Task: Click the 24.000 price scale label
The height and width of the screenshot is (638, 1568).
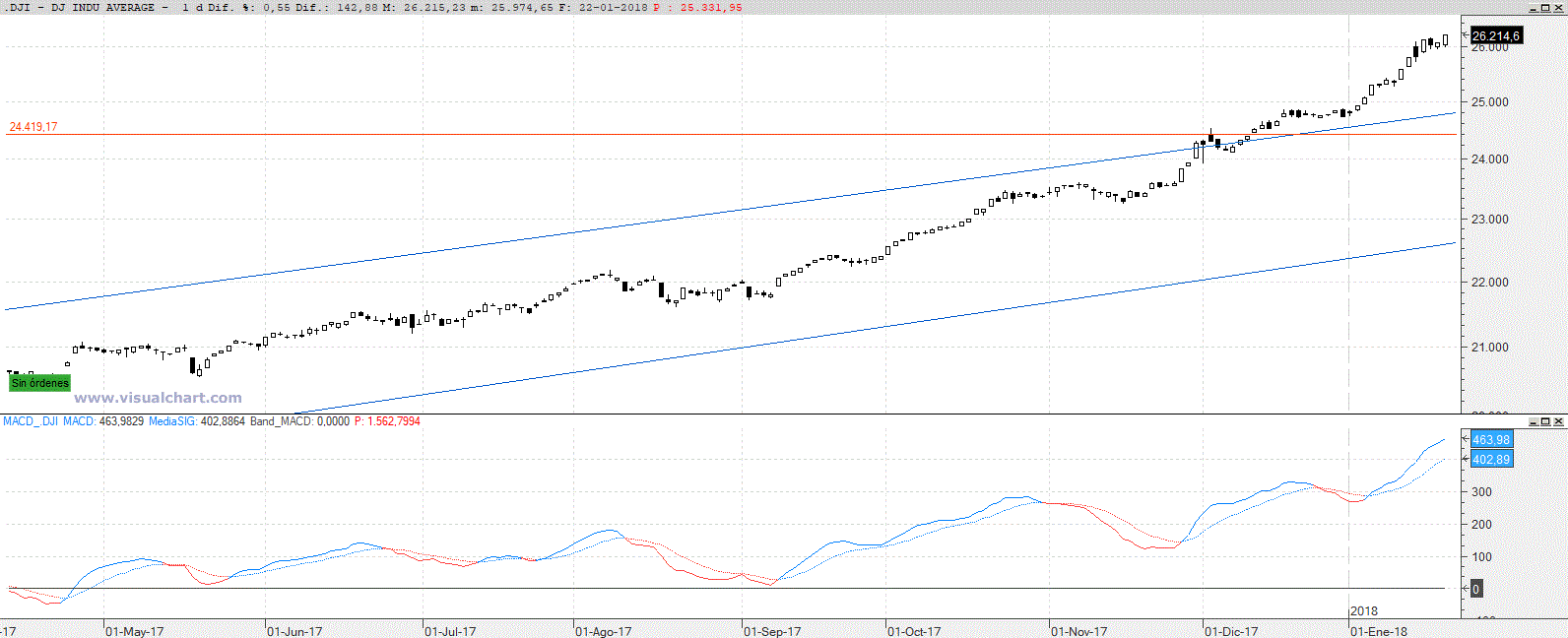Action: 1489,159
